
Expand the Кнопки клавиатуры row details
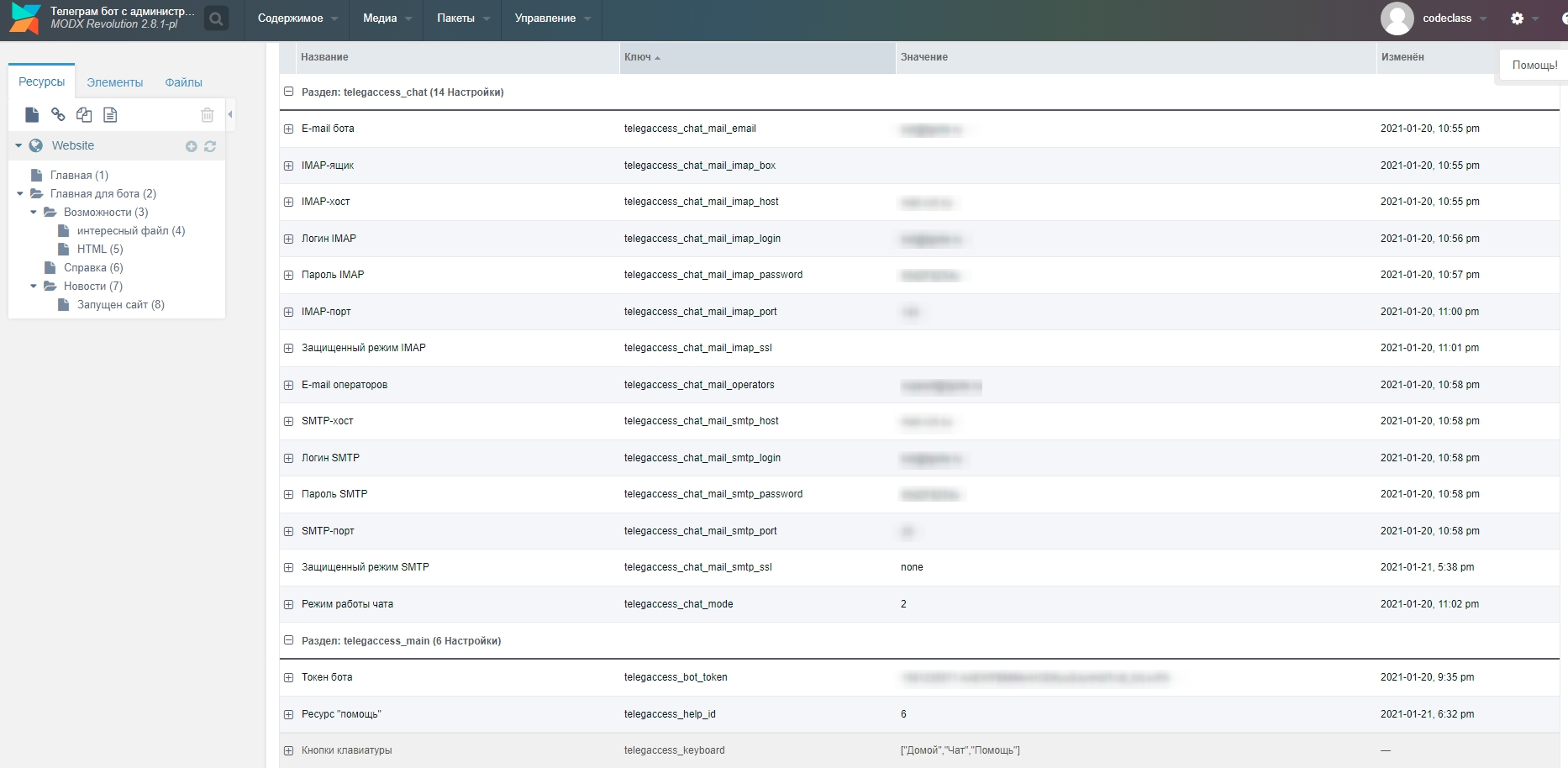point(288,750)
